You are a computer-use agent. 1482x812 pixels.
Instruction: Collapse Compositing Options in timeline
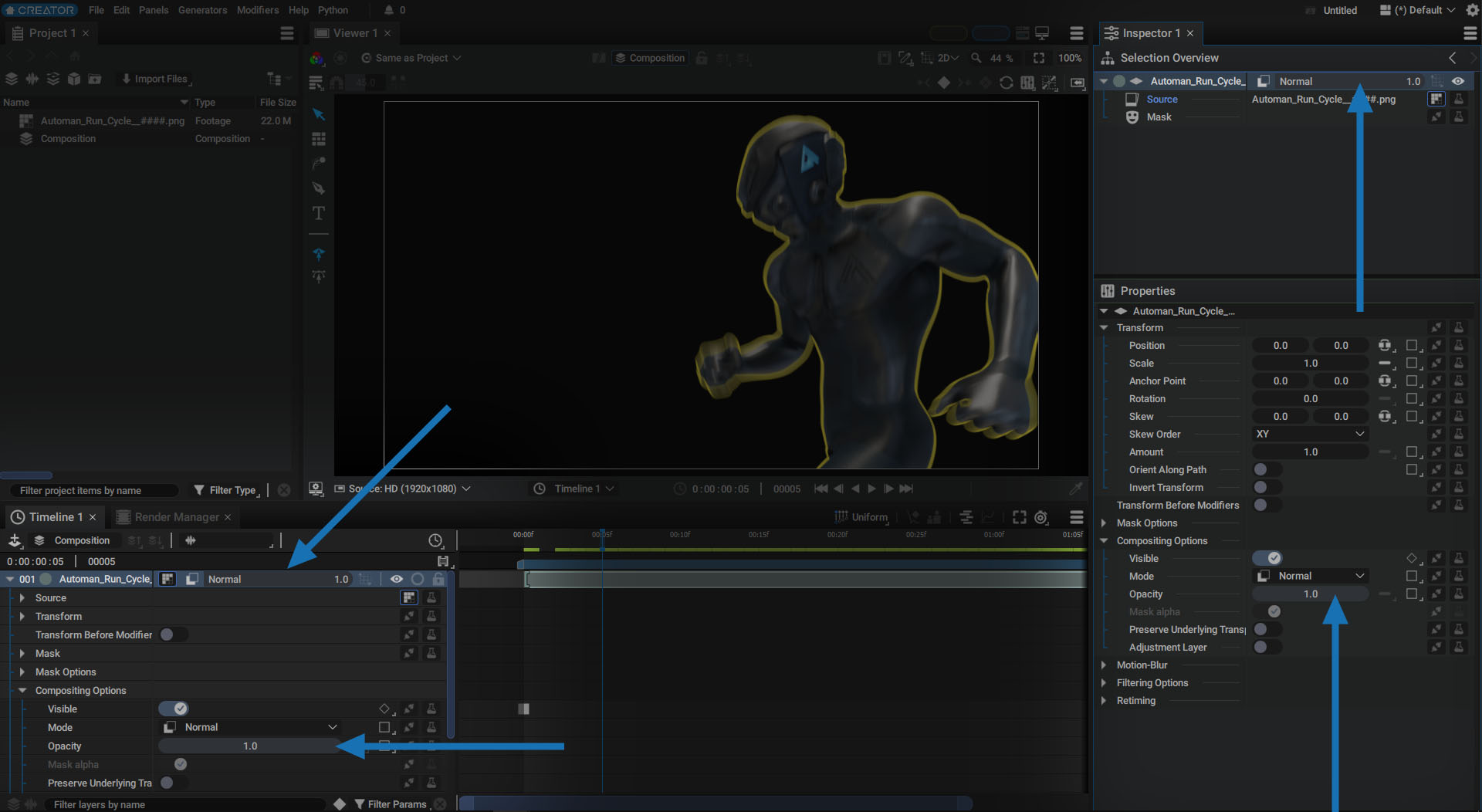22,690
